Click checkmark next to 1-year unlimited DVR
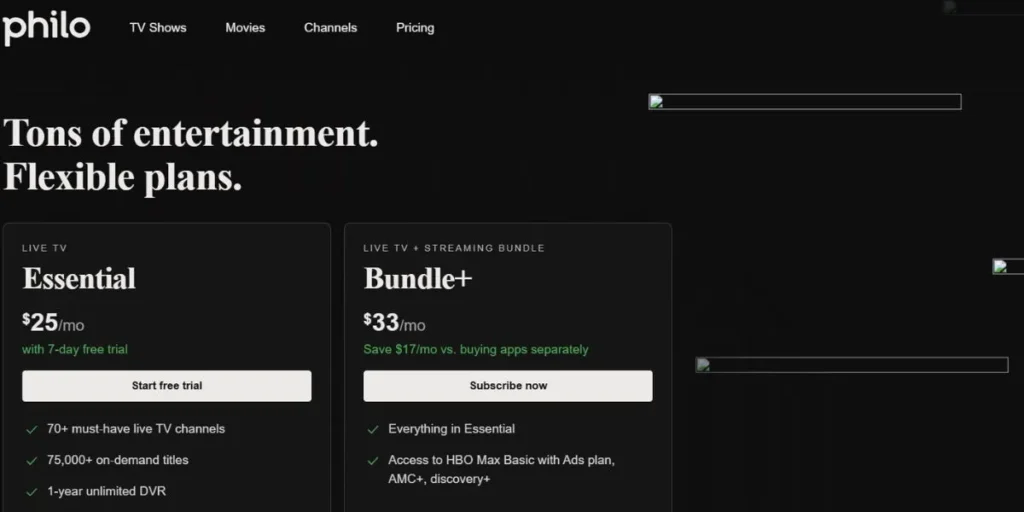 32,493
